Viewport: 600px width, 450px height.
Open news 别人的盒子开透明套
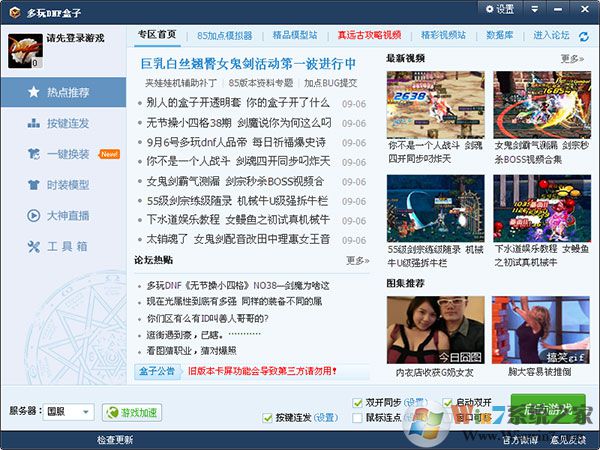coord(238,103)
